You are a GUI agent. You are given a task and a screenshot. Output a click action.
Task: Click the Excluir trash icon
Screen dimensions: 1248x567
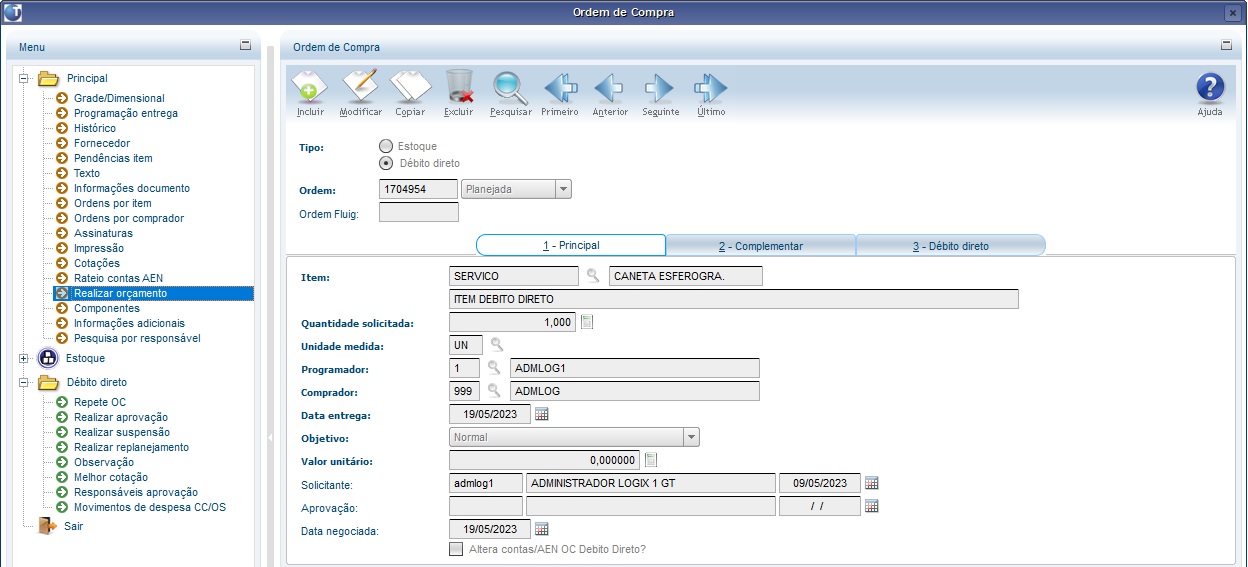(459, 87)
